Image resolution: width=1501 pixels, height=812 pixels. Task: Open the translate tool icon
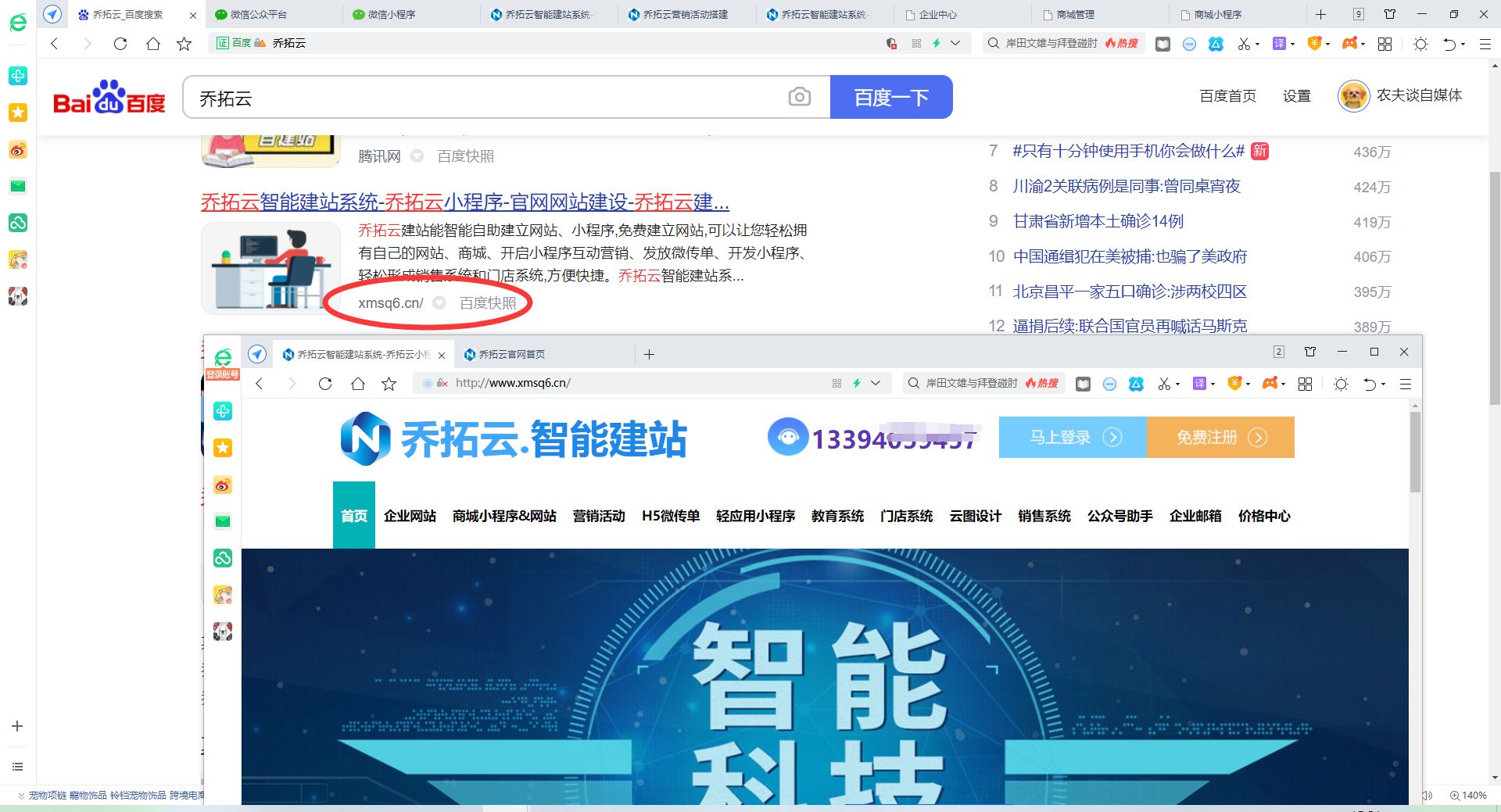tap(1281, 44)
